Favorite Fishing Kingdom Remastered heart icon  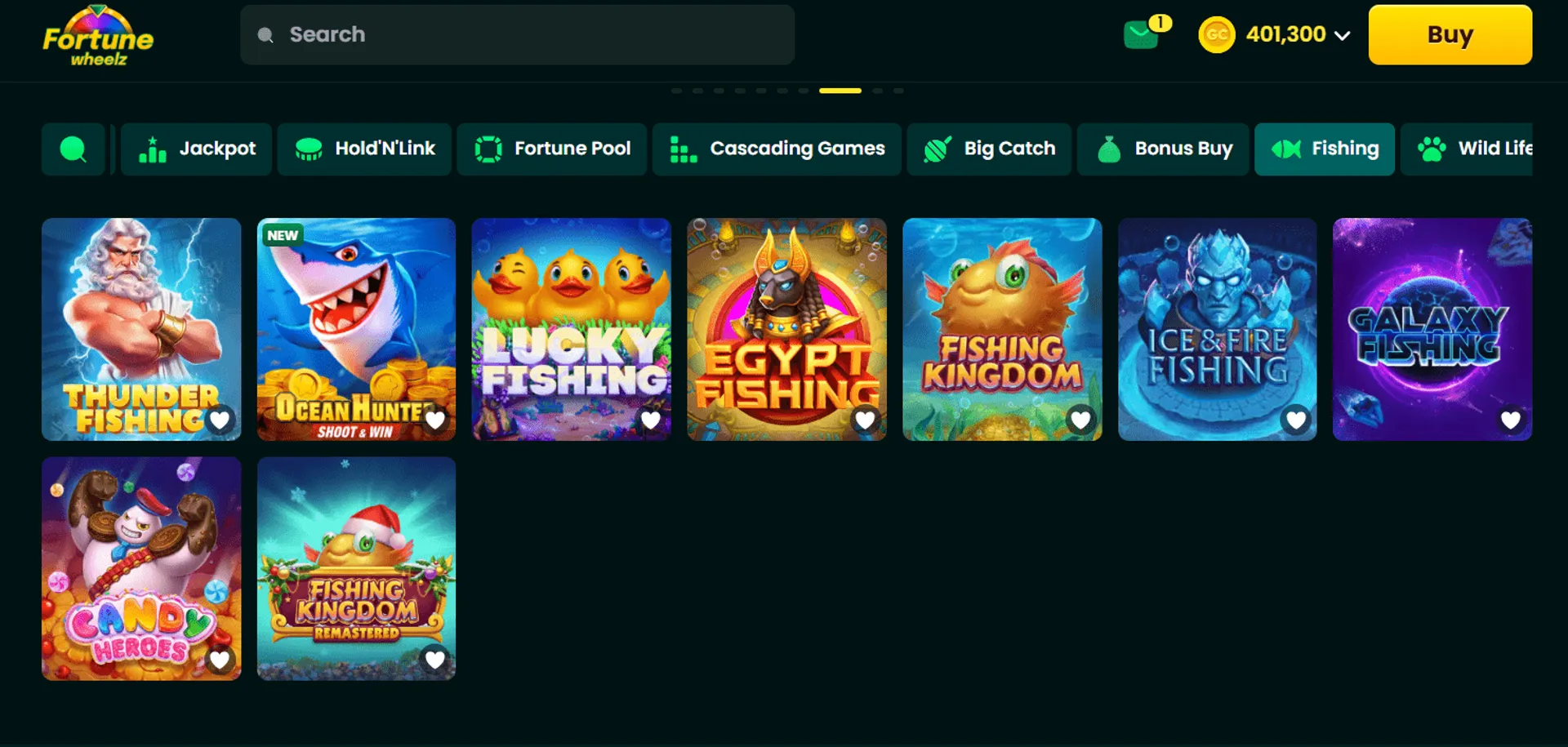pos(435,659)
